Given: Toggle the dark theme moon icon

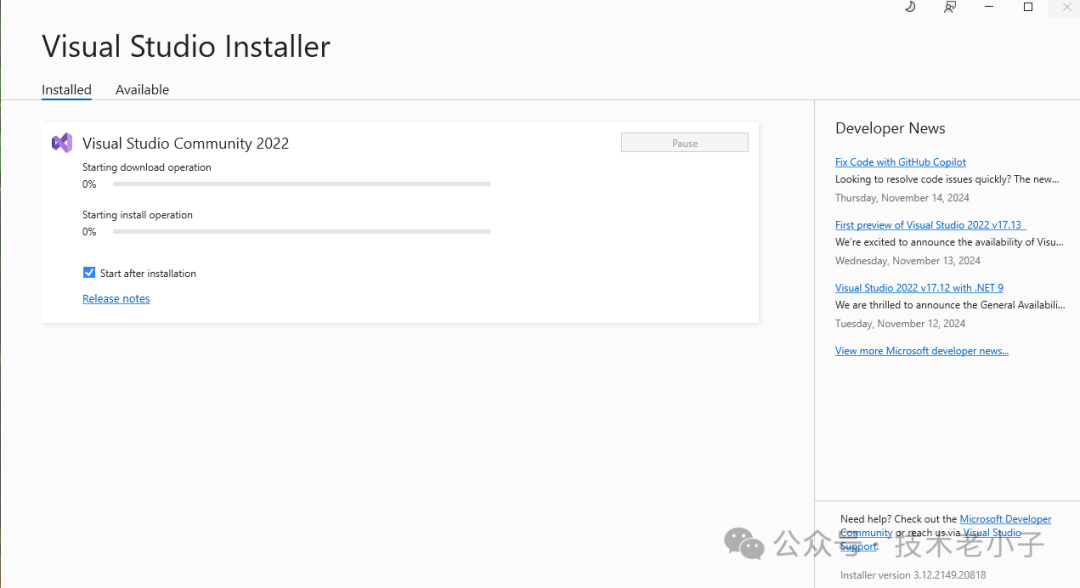Looking at the screenshot, I should 910,7.
